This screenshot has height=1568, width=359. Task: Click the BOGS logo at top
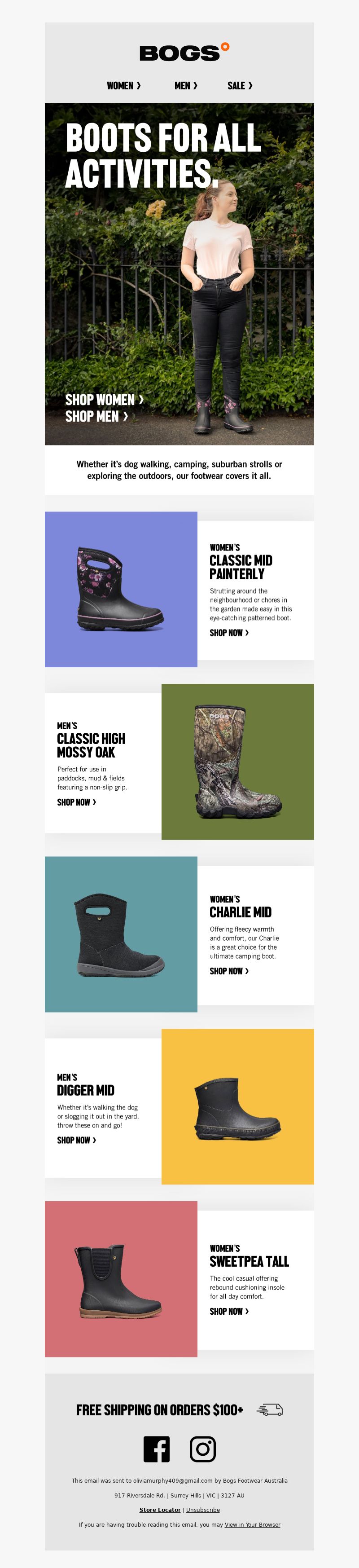click(x=184, y=53)
